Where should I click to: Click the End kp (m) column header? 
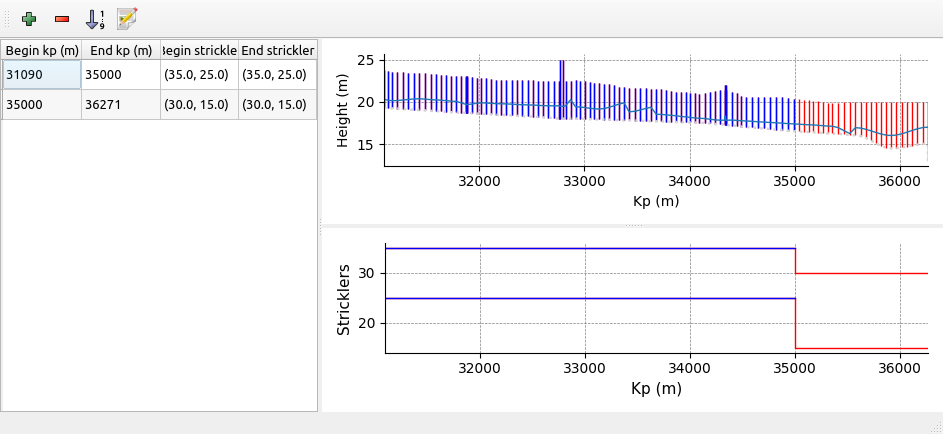tap(120, 50)
